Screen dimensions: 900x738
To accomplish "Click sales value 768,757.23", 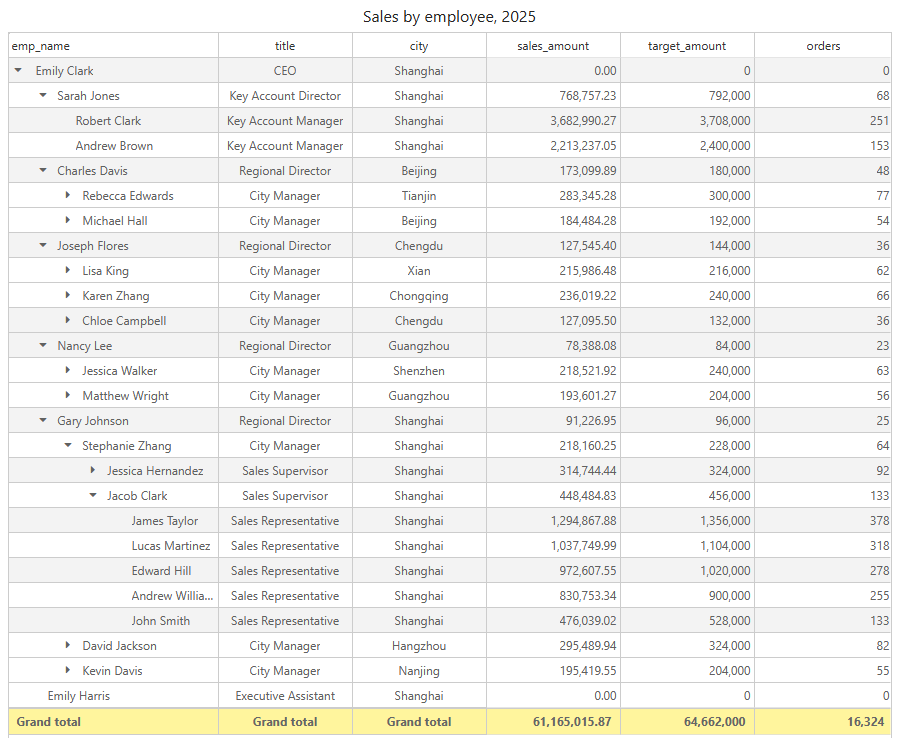I will (x=588, y=96).
